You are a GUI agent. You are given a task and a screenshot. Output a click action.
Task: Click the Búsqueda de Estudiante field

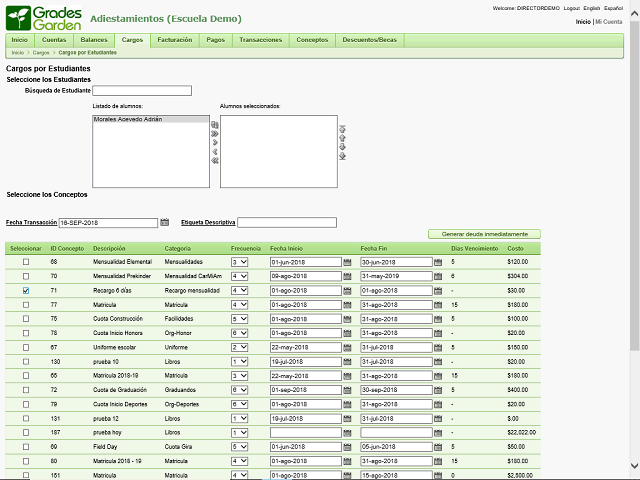click(x=142, y=91)
